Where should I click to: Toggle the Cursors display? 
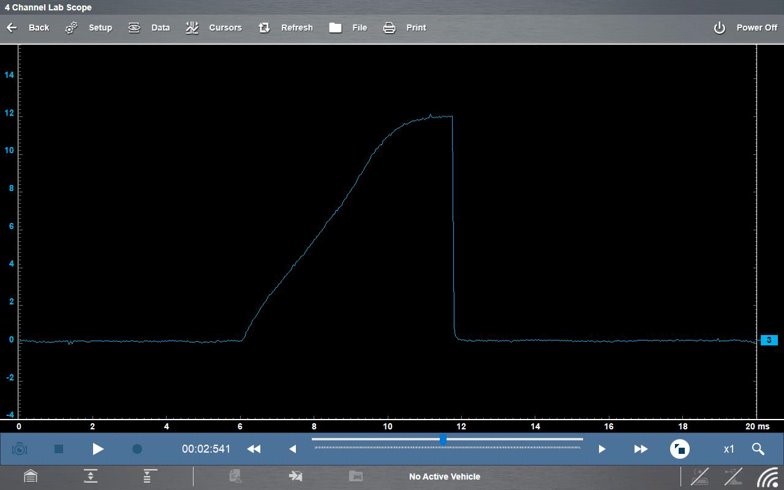[213, 27]
